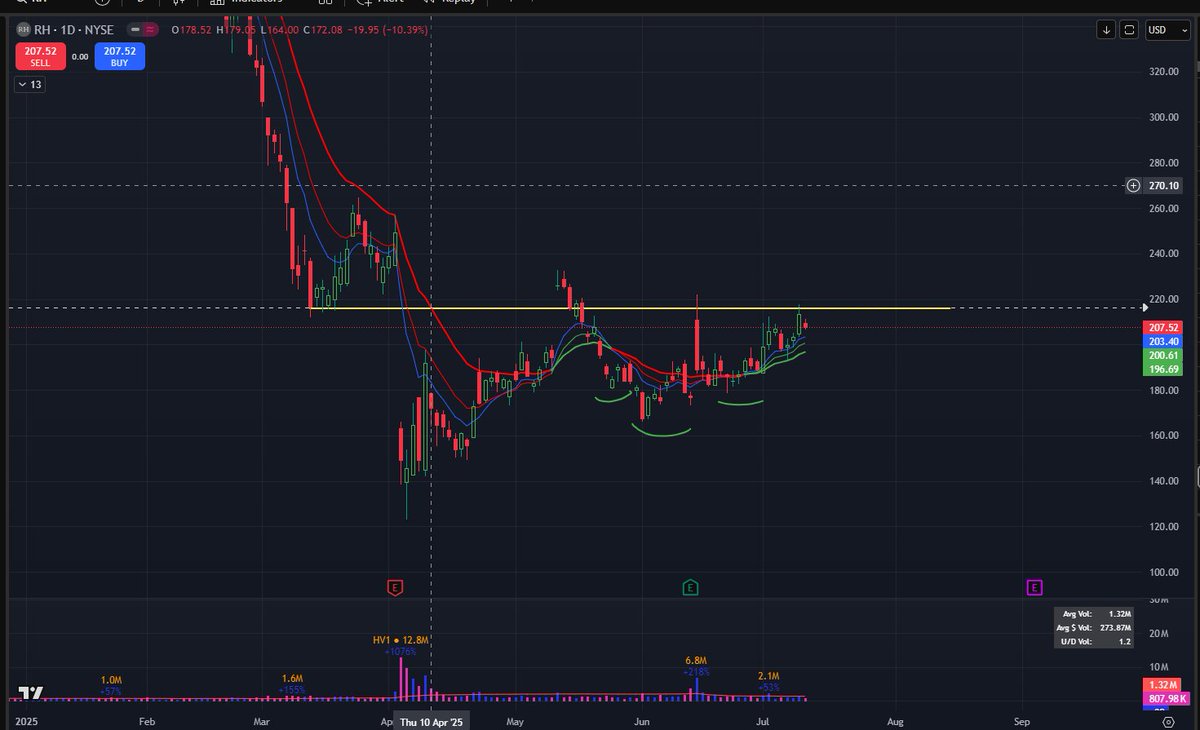Click the down-arrow button next to USD
Screen dimensions: 1200x730
pyautogui.click(x=1106, y=30)
